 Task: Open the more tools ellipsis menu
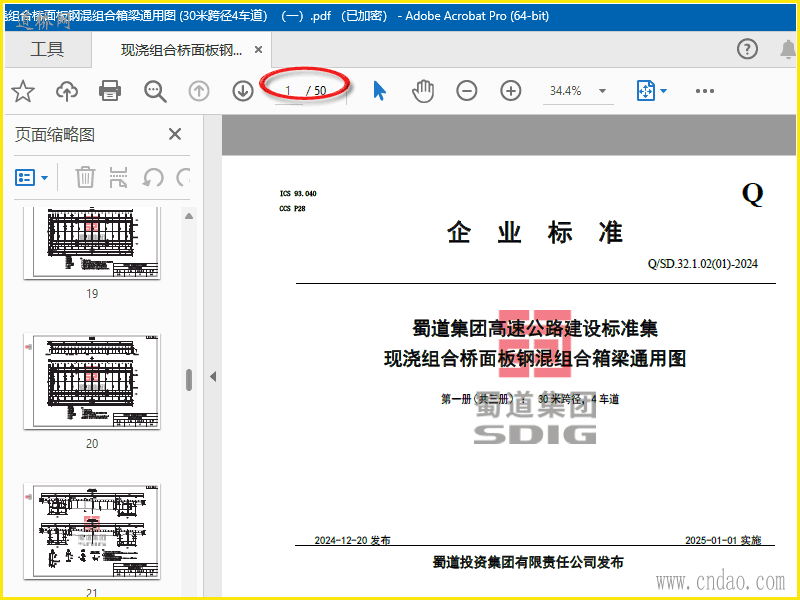[x=705, y=91]
